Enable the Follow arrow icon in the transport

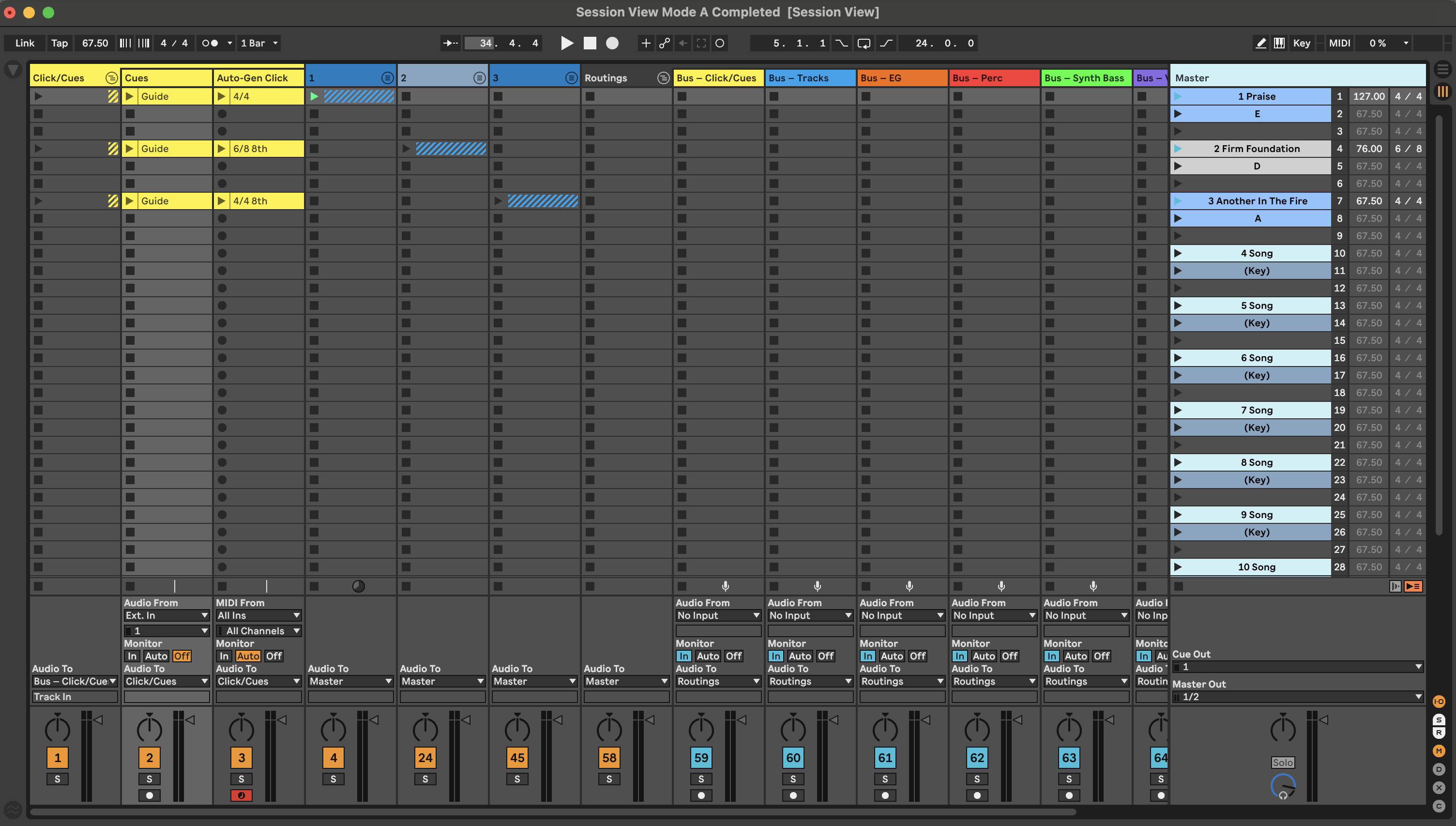(450, 43)
